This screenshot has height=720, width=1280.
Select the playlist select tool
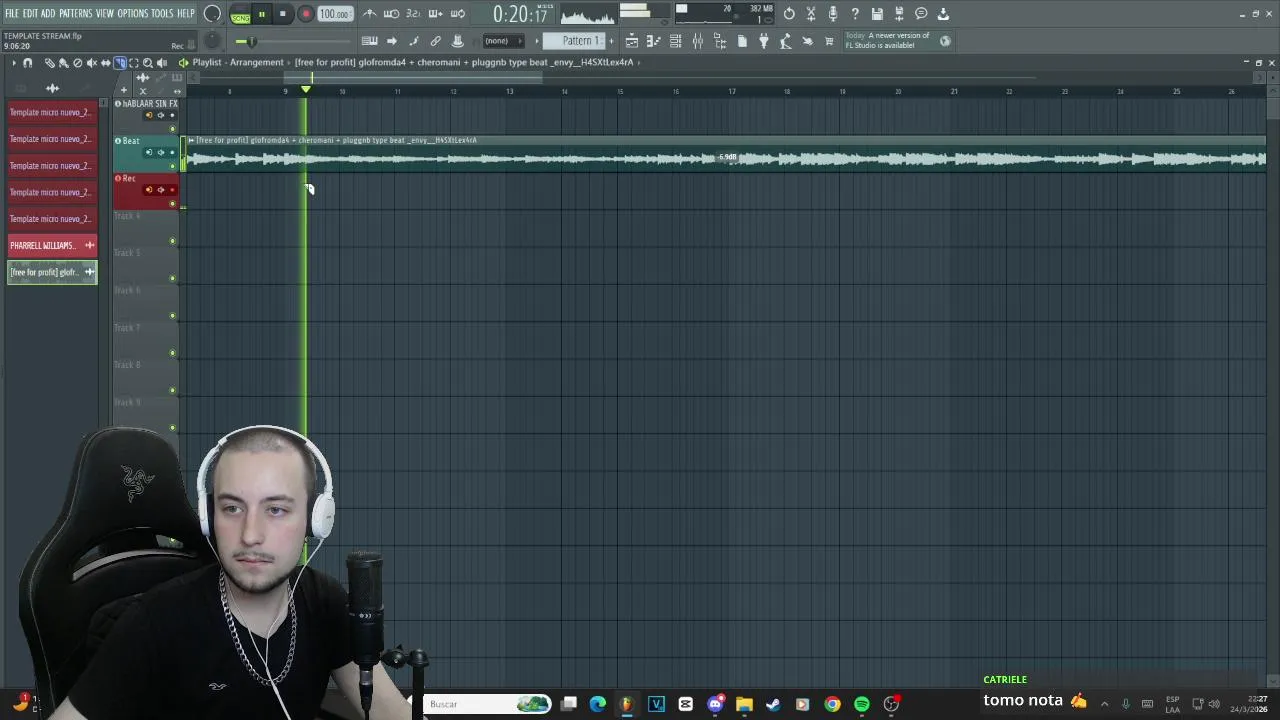[133, 63]
